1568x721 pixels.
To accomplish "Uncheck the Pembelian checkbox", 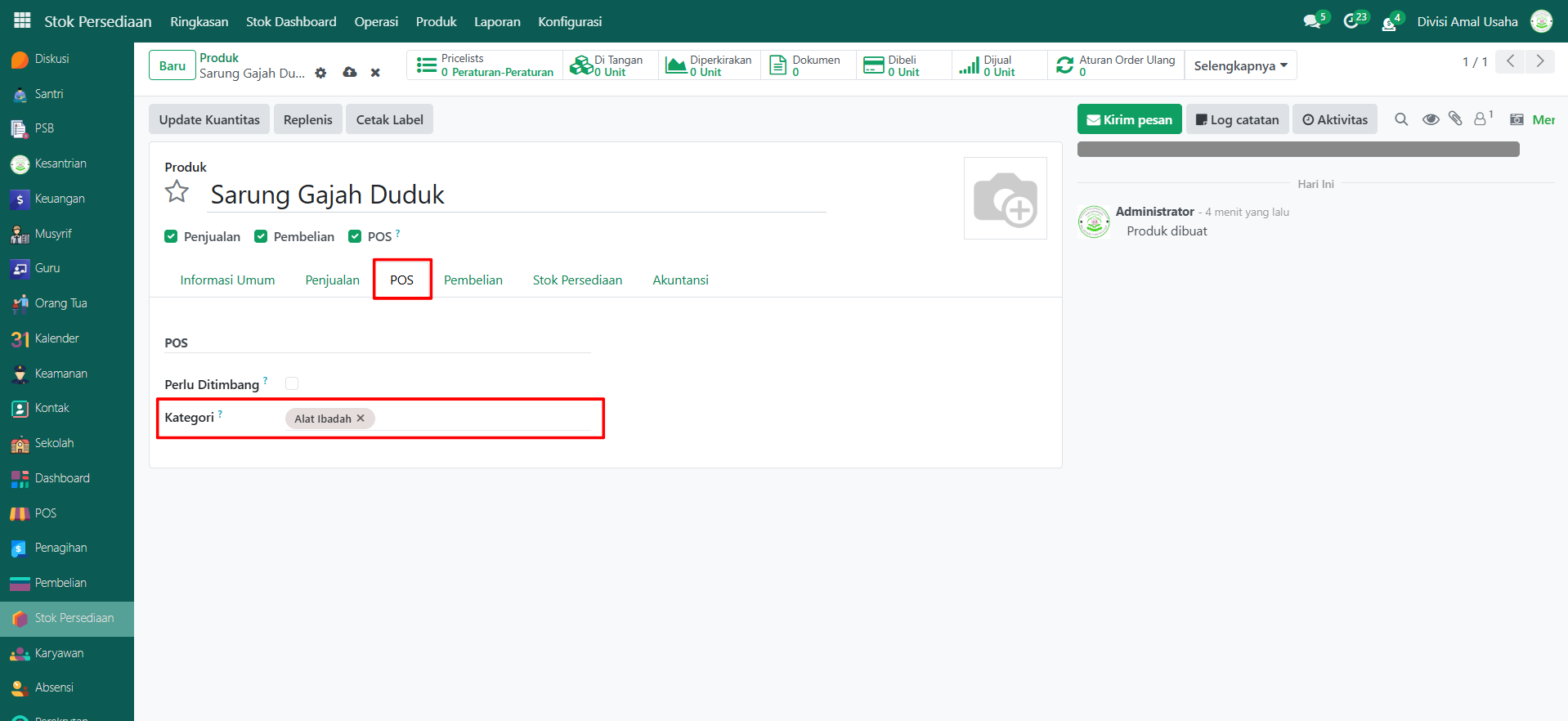I will (x=261, y=236).
